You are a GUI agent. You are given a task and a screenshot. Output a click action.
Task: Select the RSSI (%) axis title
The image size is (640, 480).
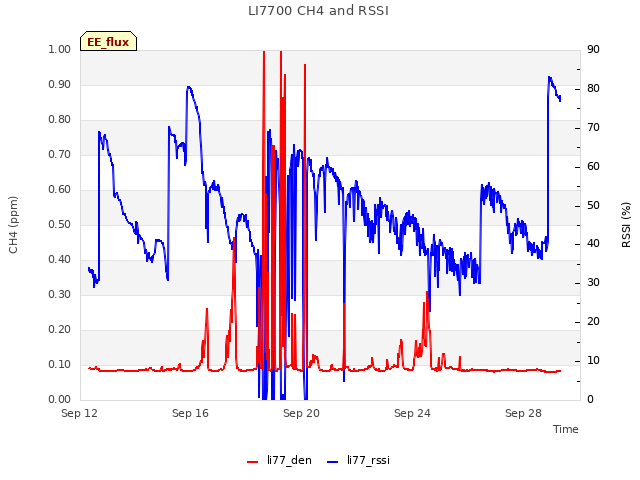[x=626, y=225]
